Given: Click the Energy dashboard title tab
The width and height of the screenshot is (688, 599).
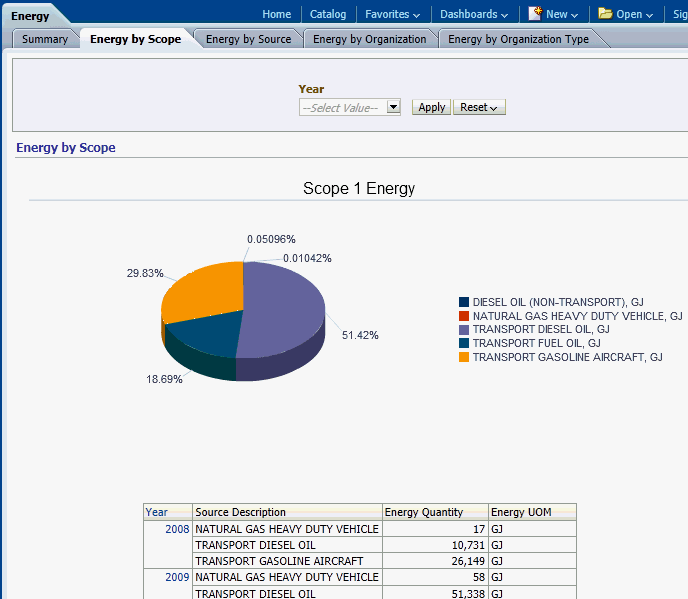Looking at the screenshot, I should [30, 16].
